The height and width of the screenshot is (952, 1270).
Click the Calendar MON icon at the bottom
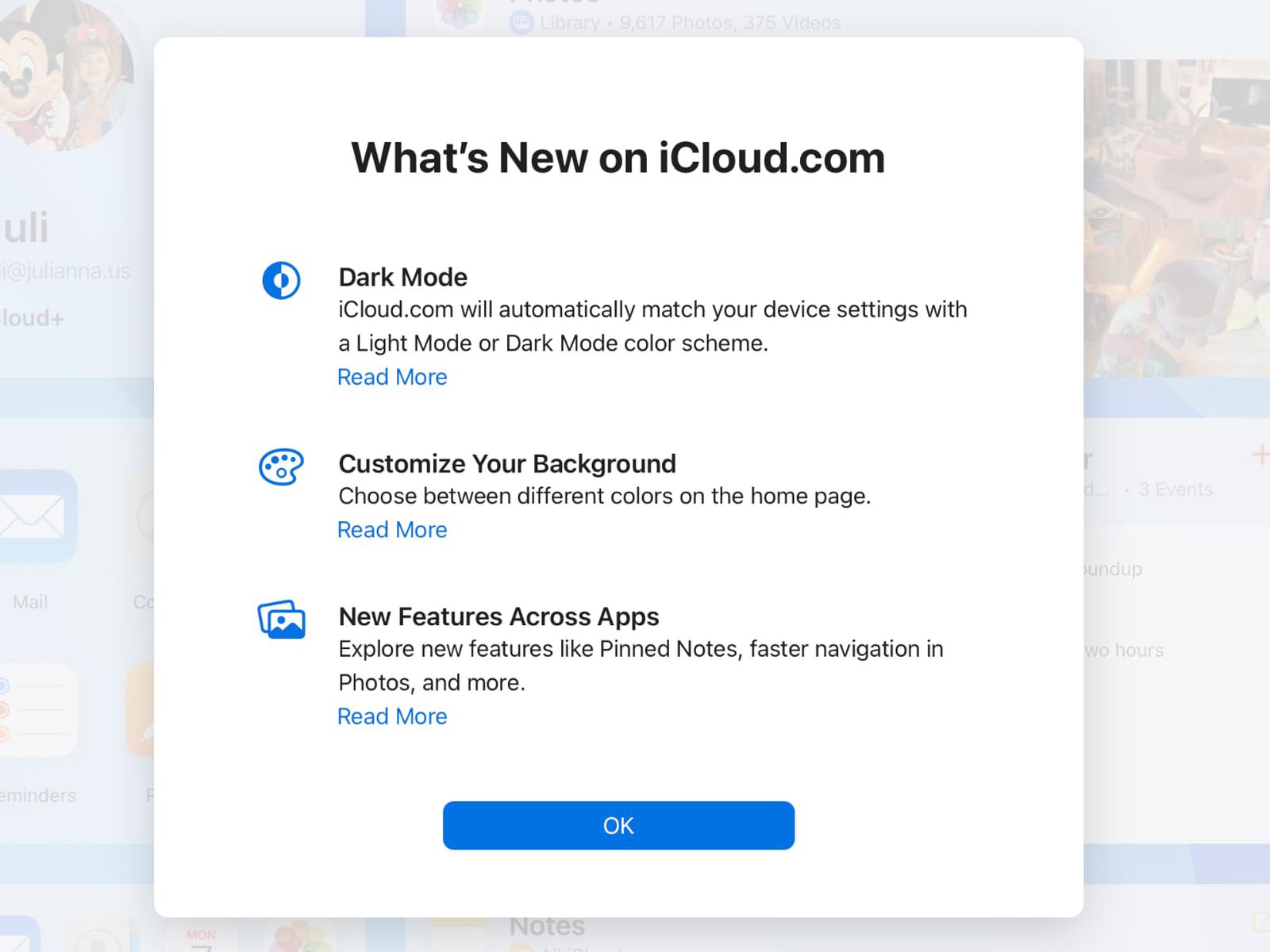tap(201, 936)
